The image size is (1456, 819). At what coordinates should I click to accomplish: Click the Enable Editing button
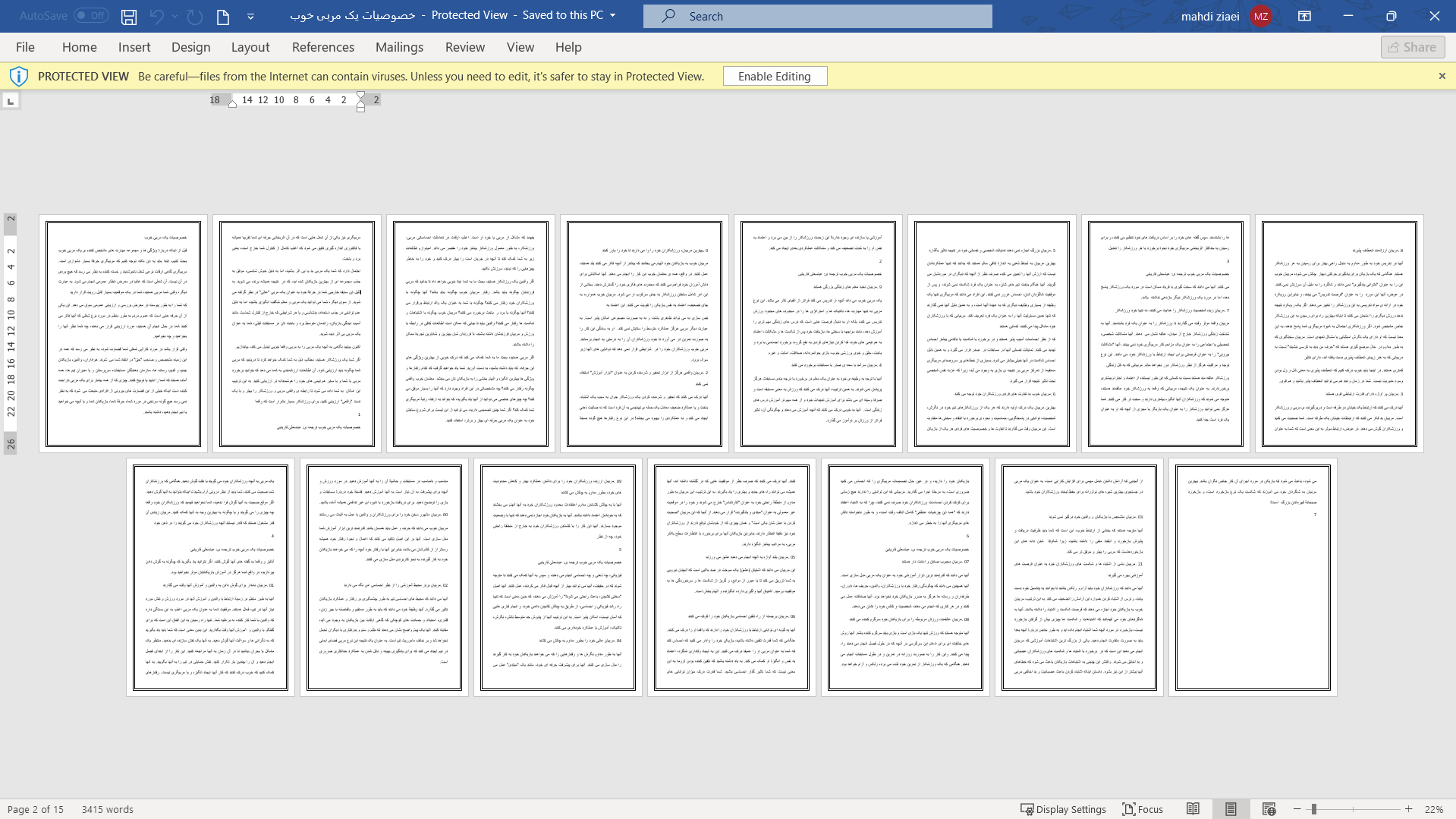point(775,76)
